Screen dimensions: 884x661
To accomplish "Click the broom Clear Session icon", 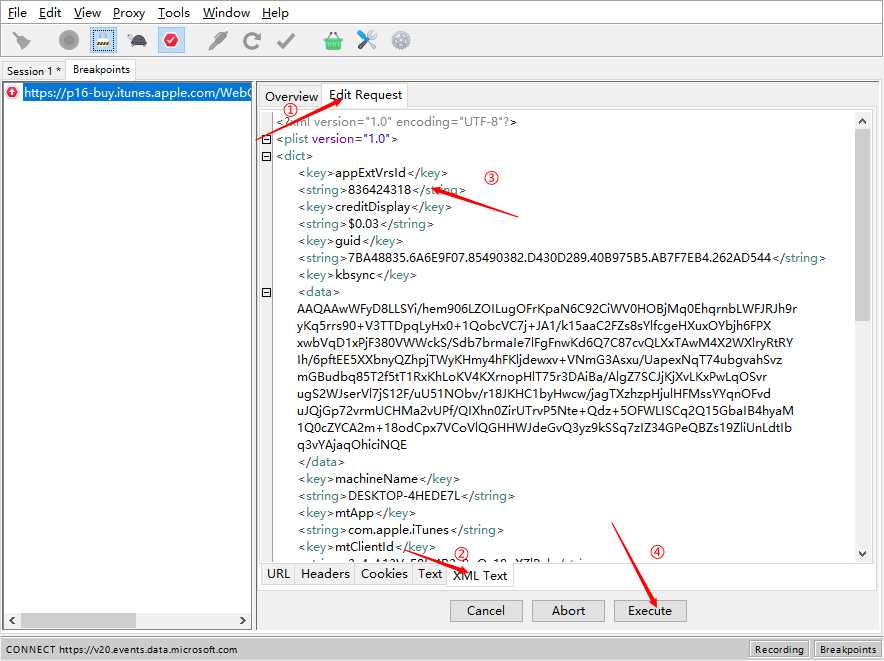I will tap(23, 41).
